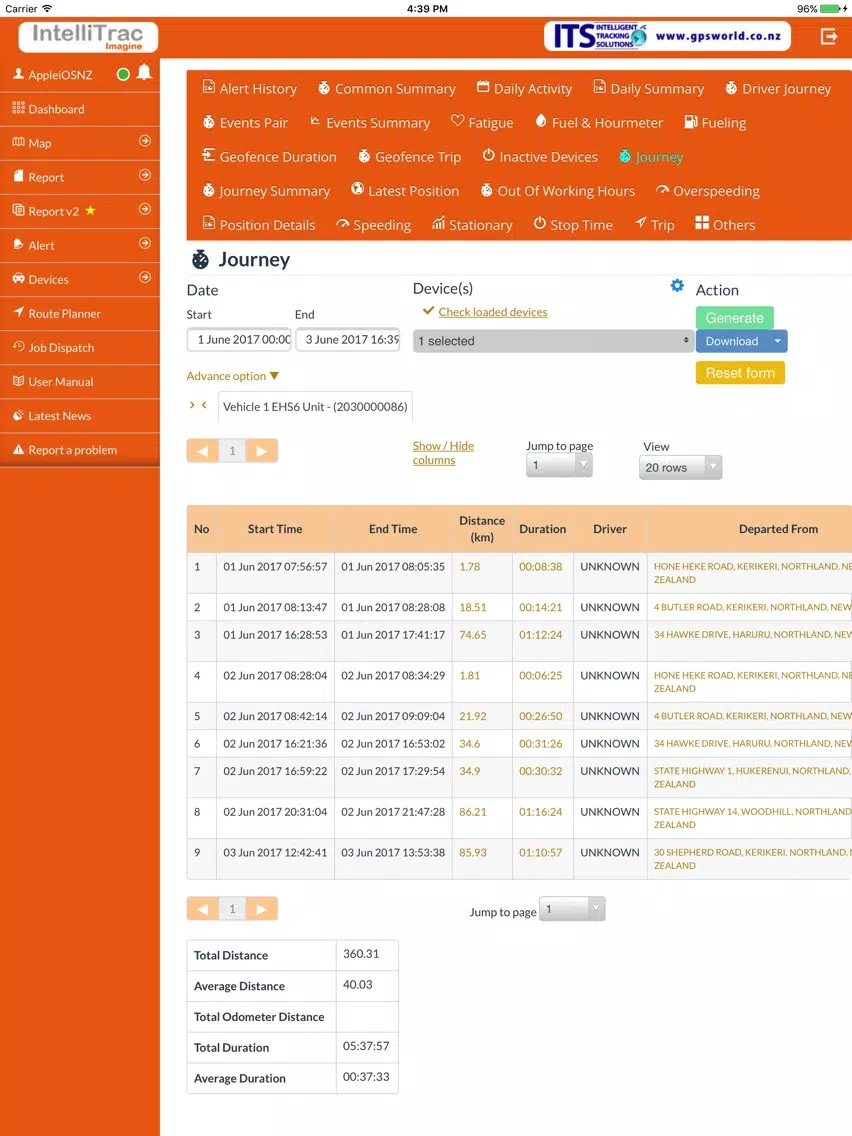852x1136 pixels.
Task: Click the green online status indicator
Action: [x=123, y=74]
